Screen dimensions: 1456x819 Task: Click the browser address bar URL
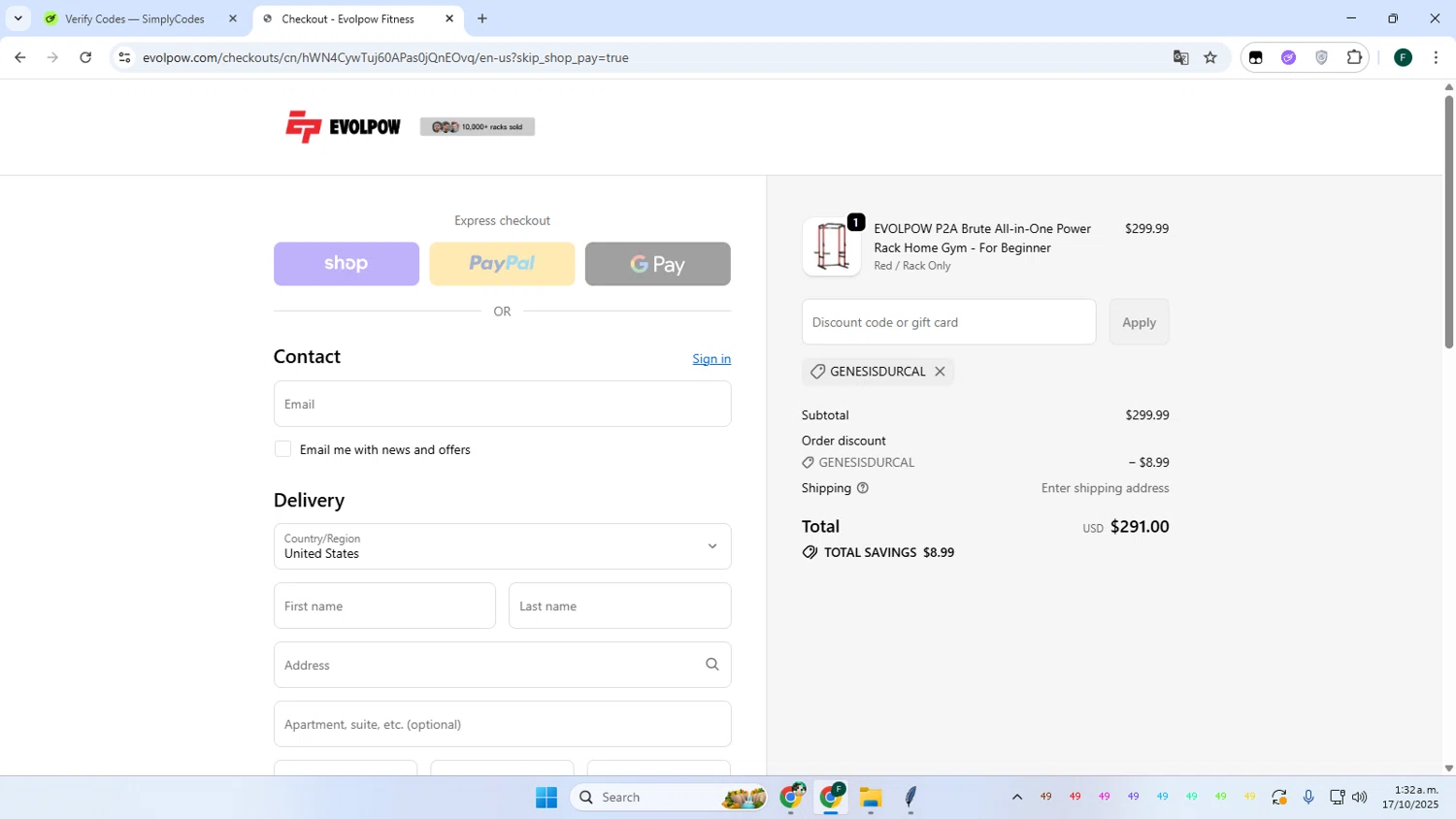click(385, 57)
